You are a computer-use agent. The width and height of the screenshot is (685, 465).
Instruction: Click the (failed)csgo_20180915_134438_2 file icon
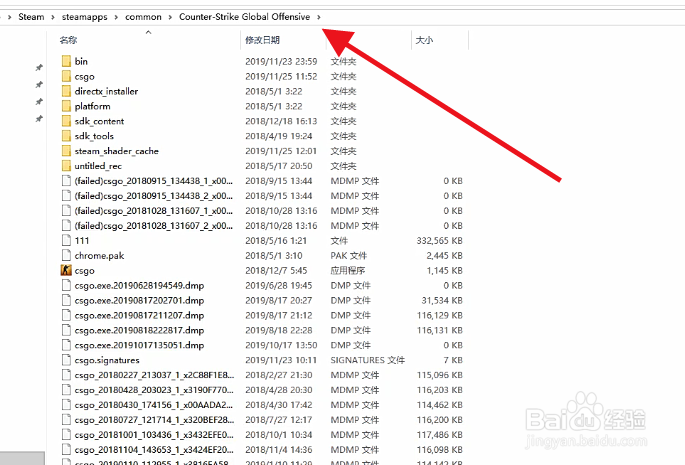[x=66, y=195]
